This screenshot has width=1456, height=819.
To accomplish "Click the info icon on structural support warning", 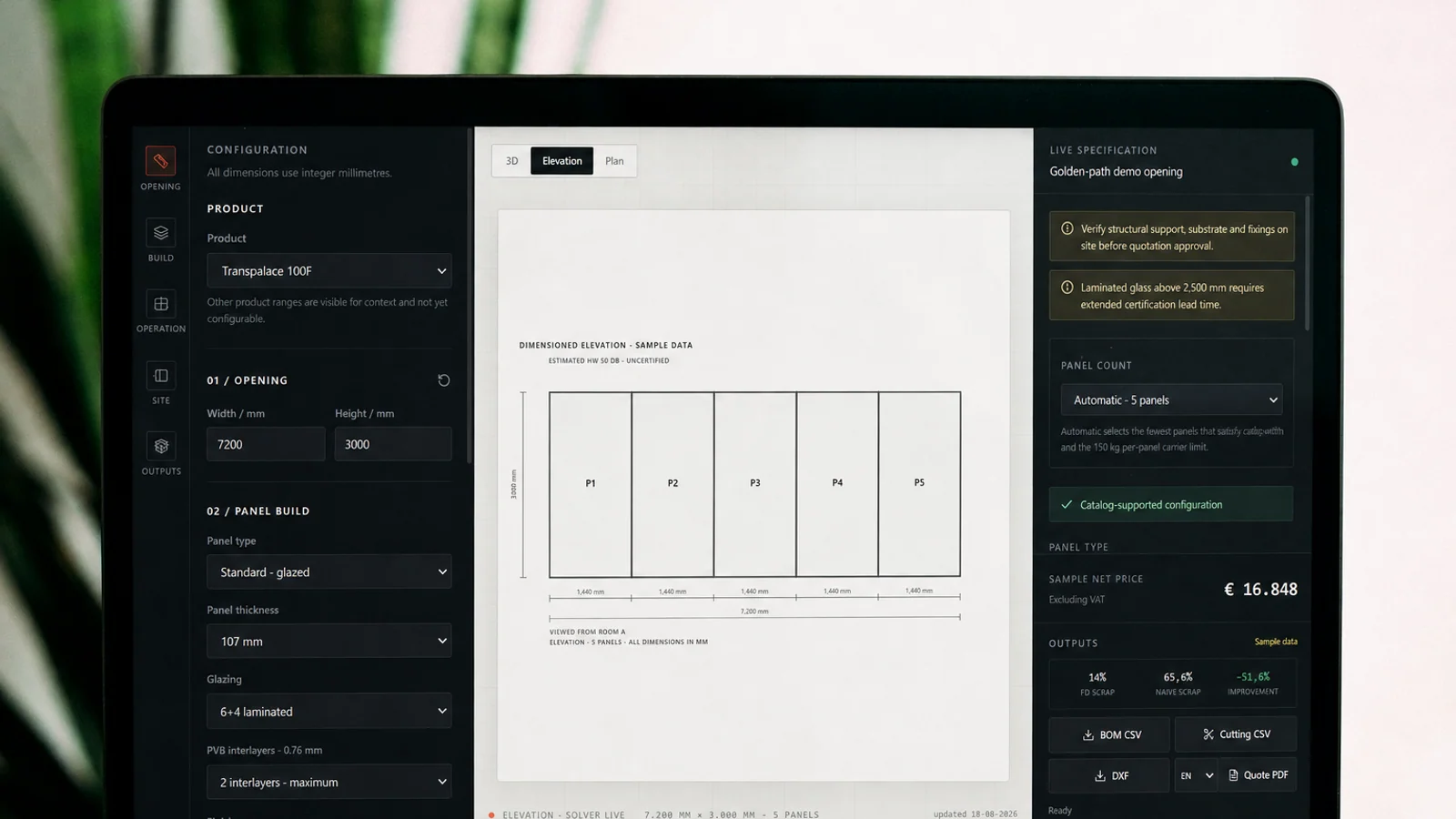I will click(x=1067, y=228).
